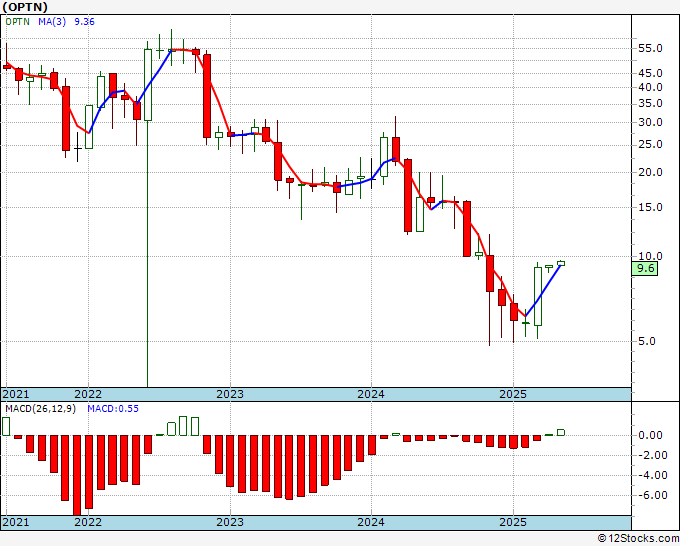Click 2023 on the price chart time axis
This screenshot has width=680, height=546.
click(x=230, y=394)
